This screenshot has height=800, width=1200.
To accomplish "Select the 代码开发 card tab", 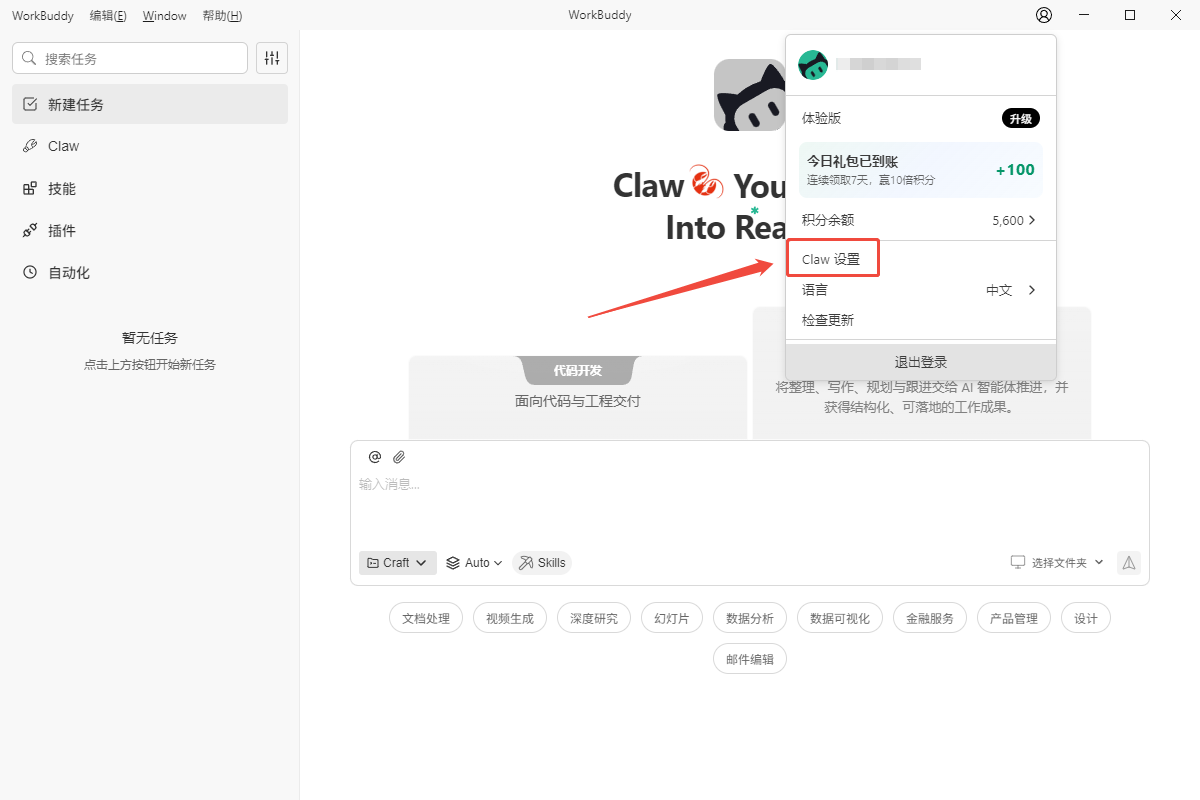I will [x=578, y=370].
